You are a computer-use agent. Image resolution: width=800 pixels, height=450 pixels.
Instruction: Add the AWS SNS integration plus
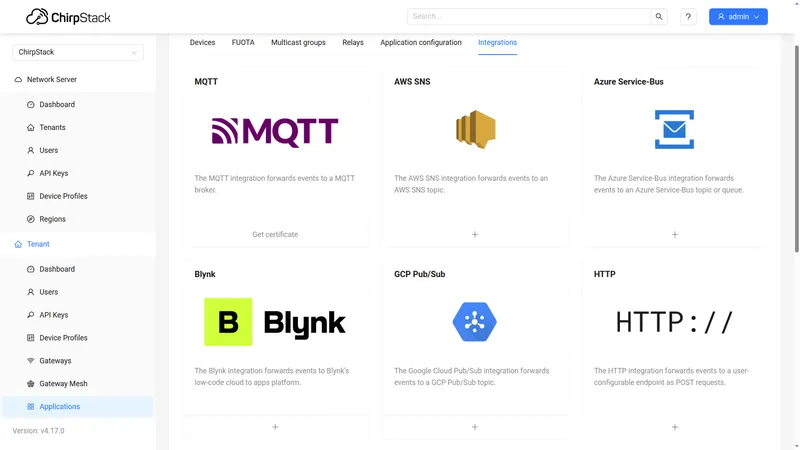pyautogui.click(x=475, y=235)
